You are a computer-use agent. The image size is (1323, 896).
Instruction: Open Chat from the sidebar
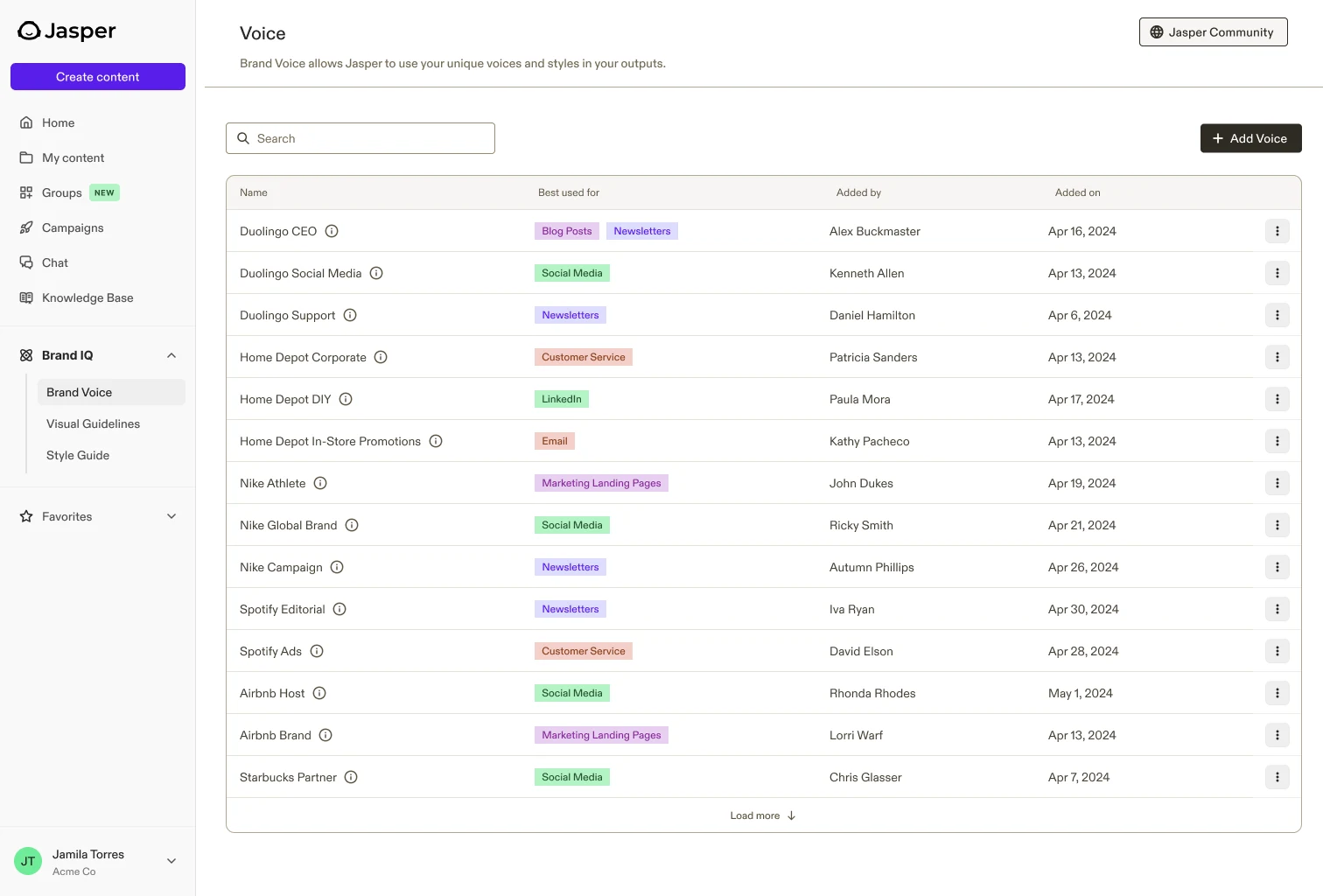(98, 262)
